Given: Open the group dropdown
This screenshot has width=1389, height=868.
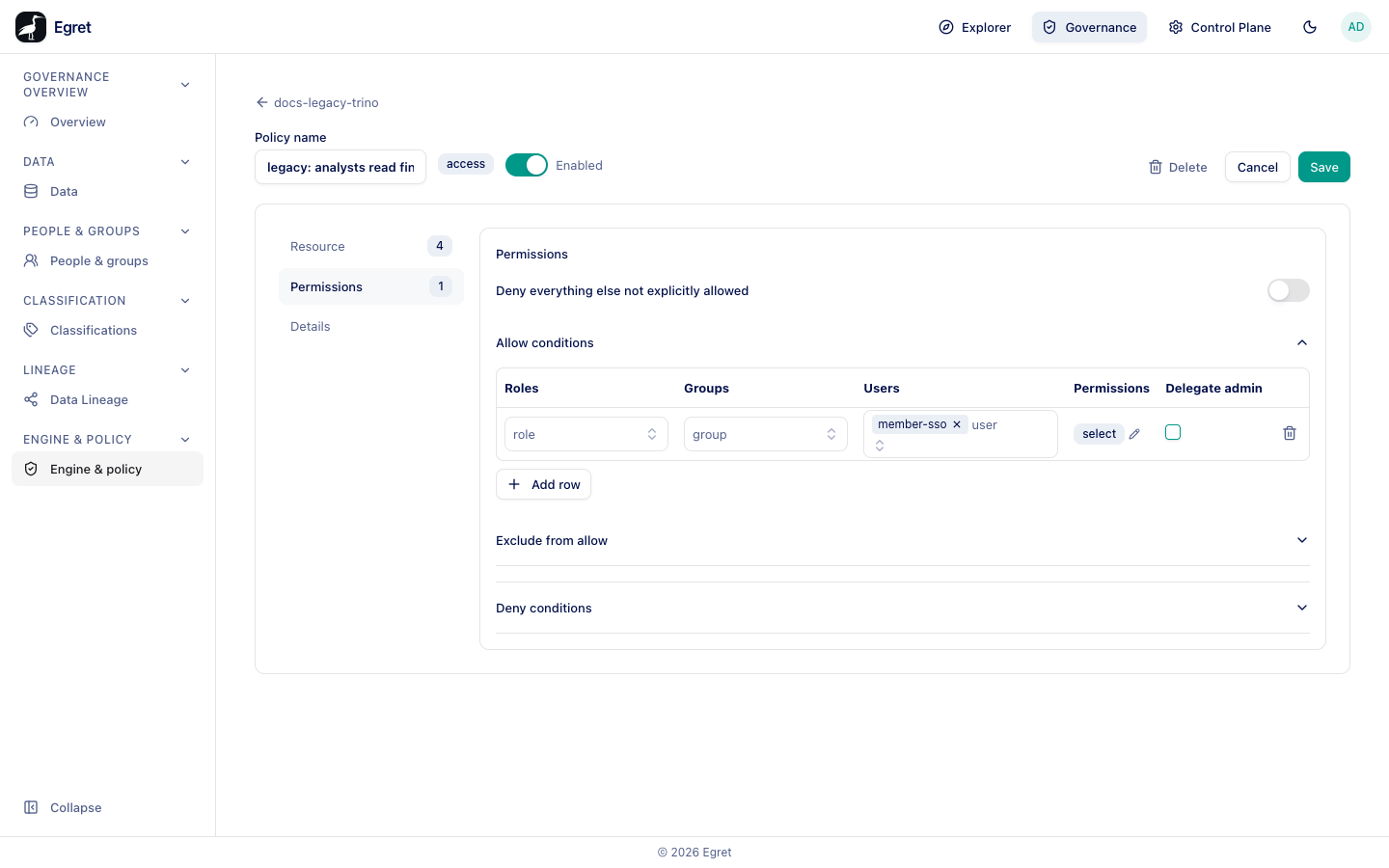Looking at the screenshot, I should [x=766, y=434].
